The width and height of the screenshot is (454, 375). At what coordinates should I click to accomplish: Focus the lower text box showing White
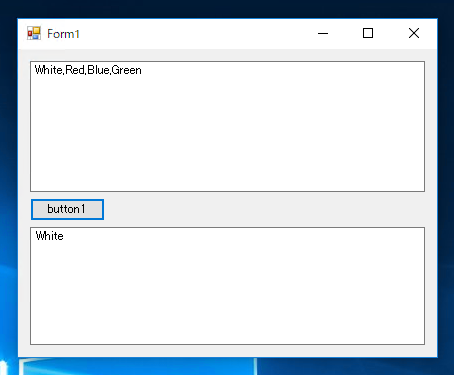(227, 286)
